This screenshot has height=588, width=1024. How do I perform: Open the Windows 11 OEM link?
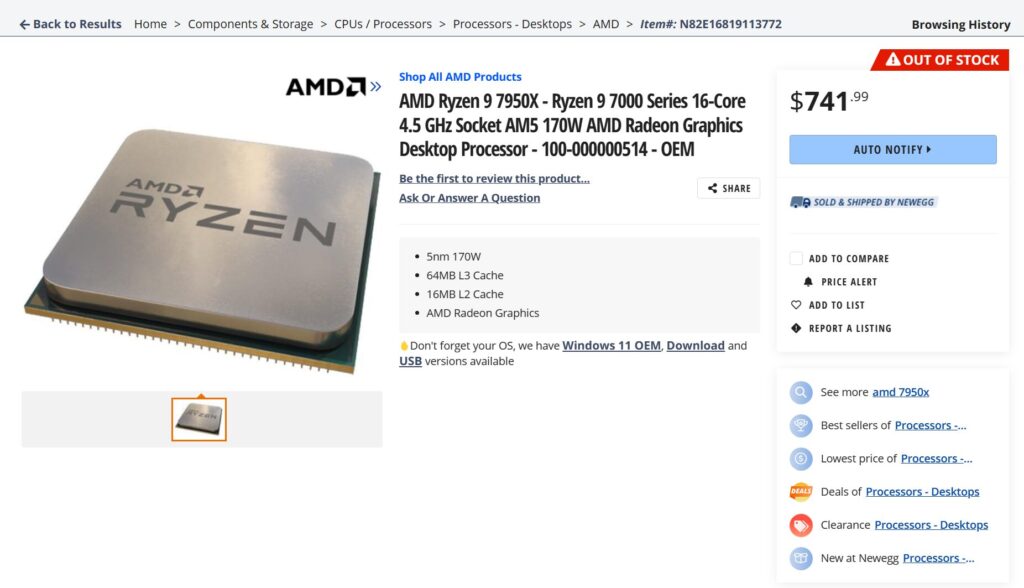[611, 345]
